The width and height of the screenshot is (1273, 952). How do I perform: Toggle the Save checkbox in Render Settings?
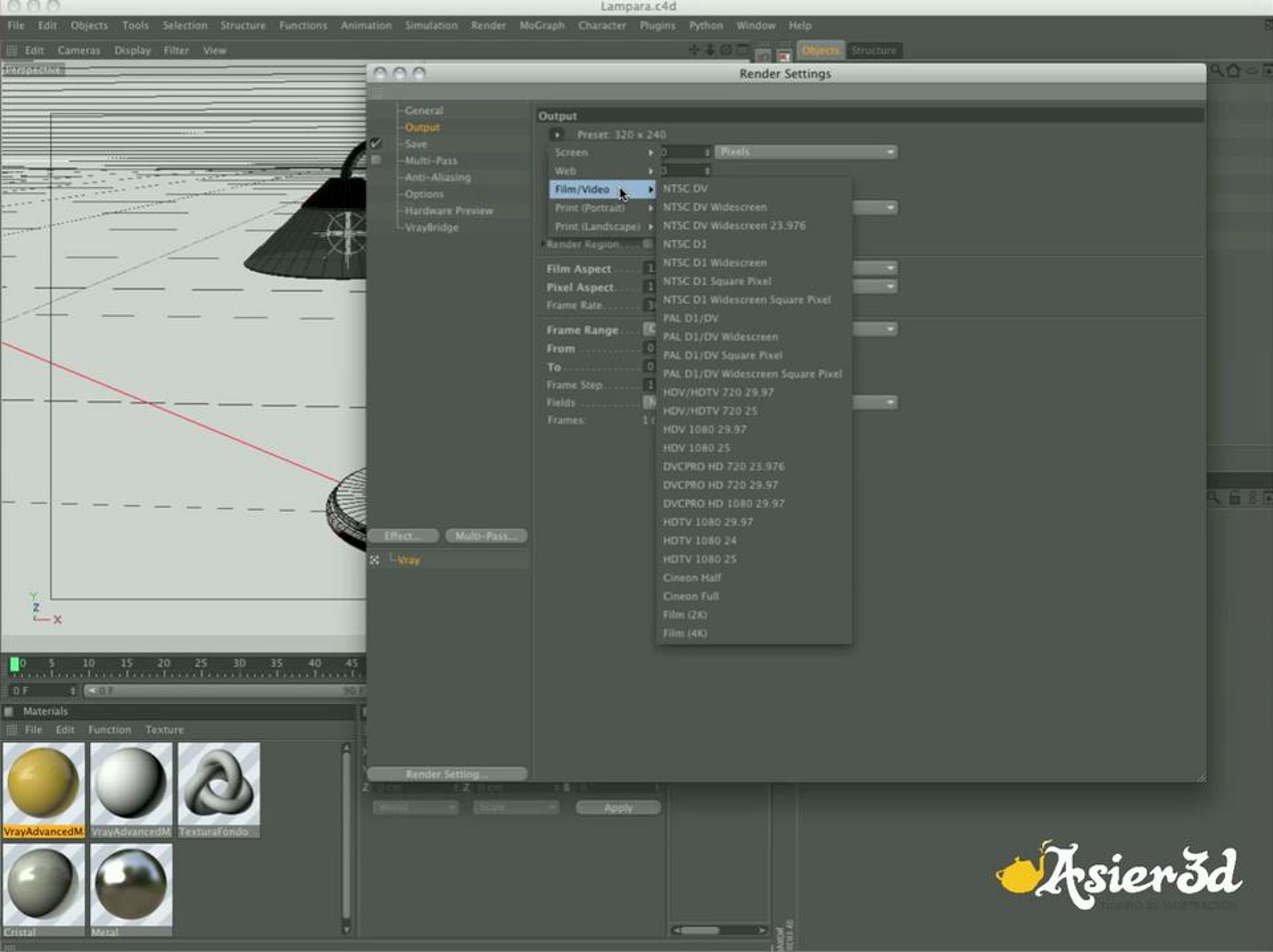376,143
